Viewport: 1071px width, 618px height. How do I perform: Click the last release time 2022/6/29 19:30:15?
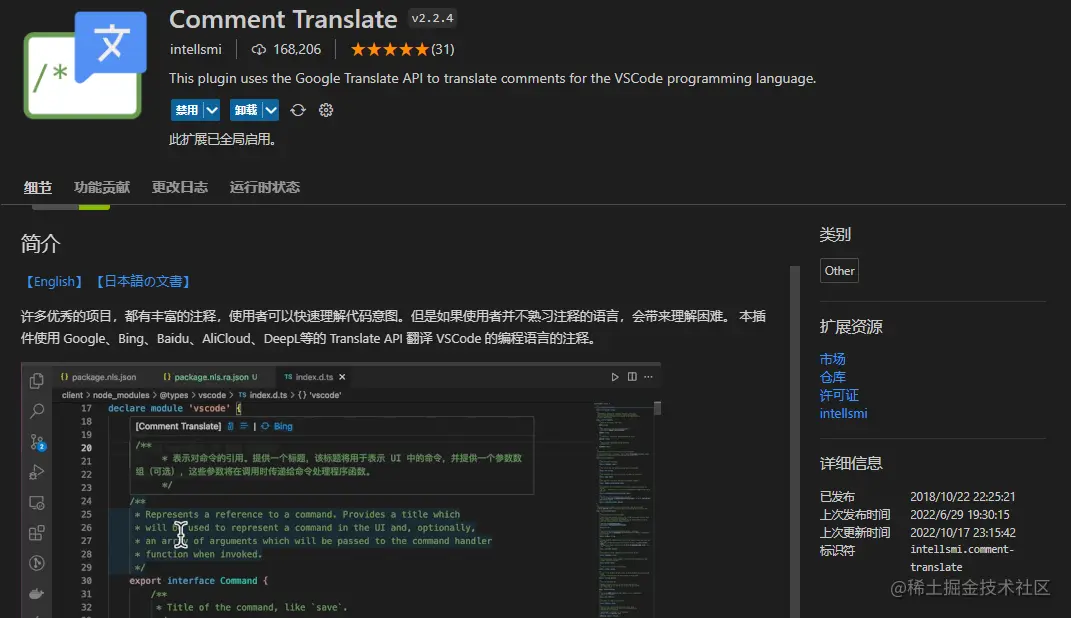pos(960,514)
